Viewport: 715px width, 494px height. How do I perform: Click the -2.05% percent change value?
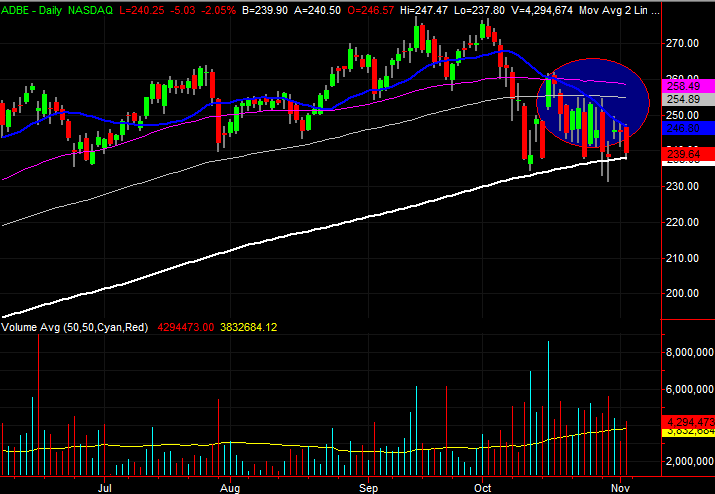point(218,10)
